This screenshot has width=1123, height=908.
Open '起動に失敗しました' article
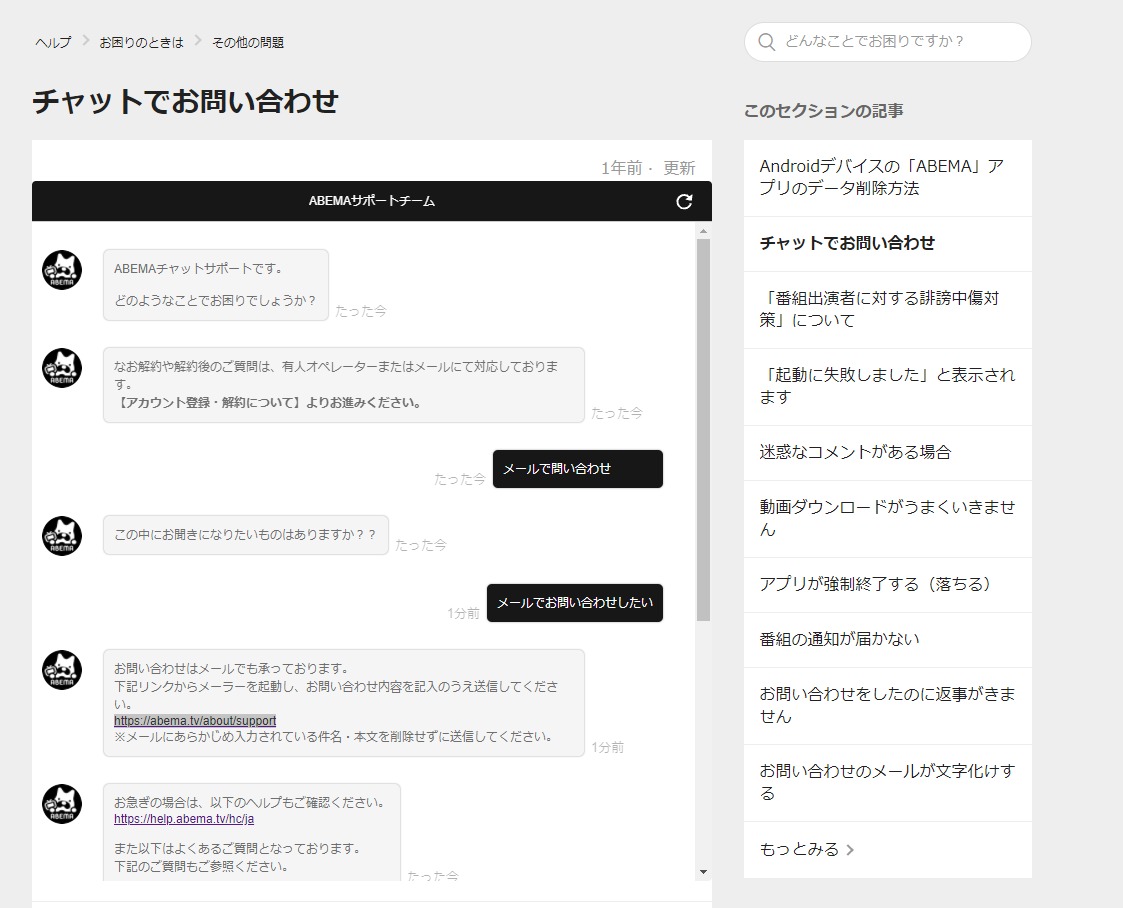(x=887, y=387)
